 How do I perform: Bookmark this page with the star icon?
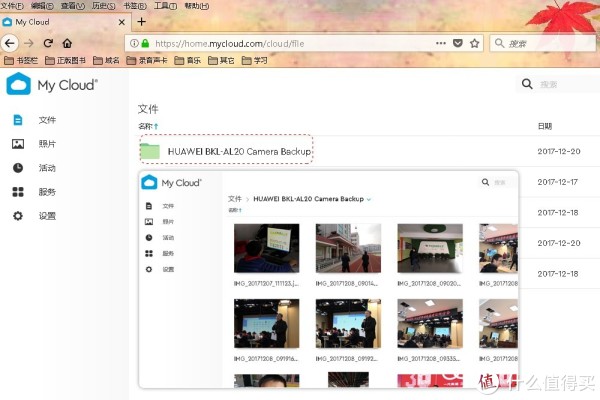[474, 43]
